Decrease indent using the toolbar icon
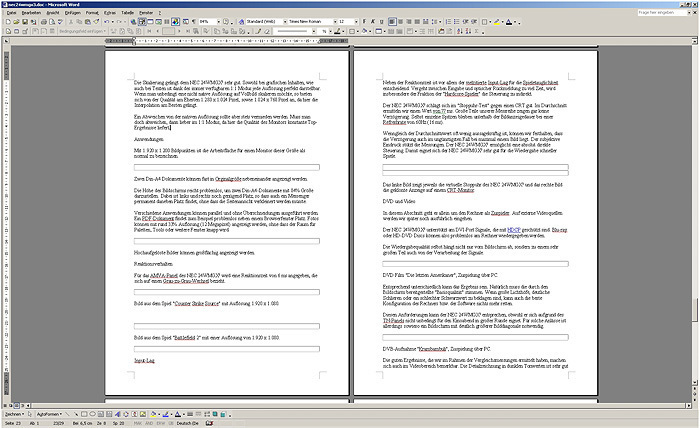The height and width of the screenshot is (428, 700). (466, 21)
